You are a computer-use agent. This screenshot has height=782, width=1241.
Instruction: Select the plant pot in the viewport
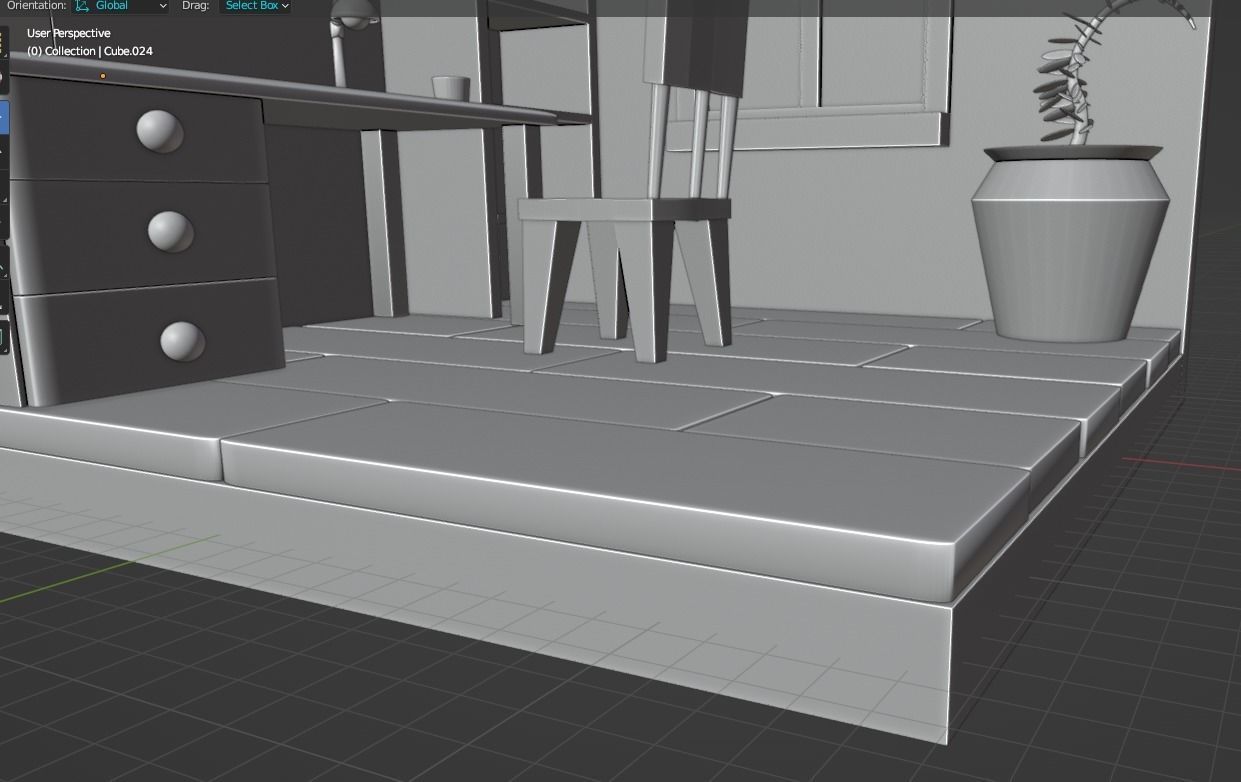1070,245
